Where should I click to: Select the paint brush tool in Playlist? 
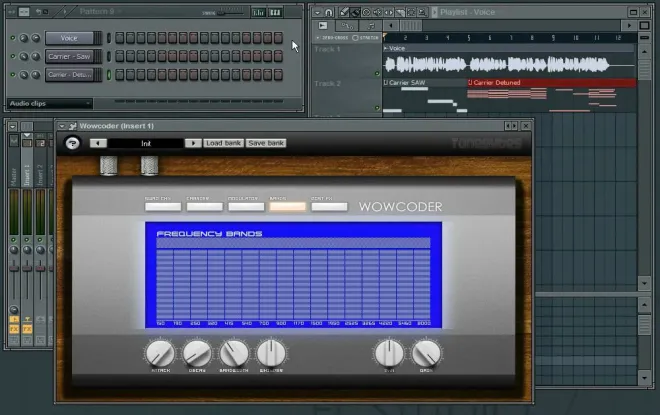coord(356,13)
